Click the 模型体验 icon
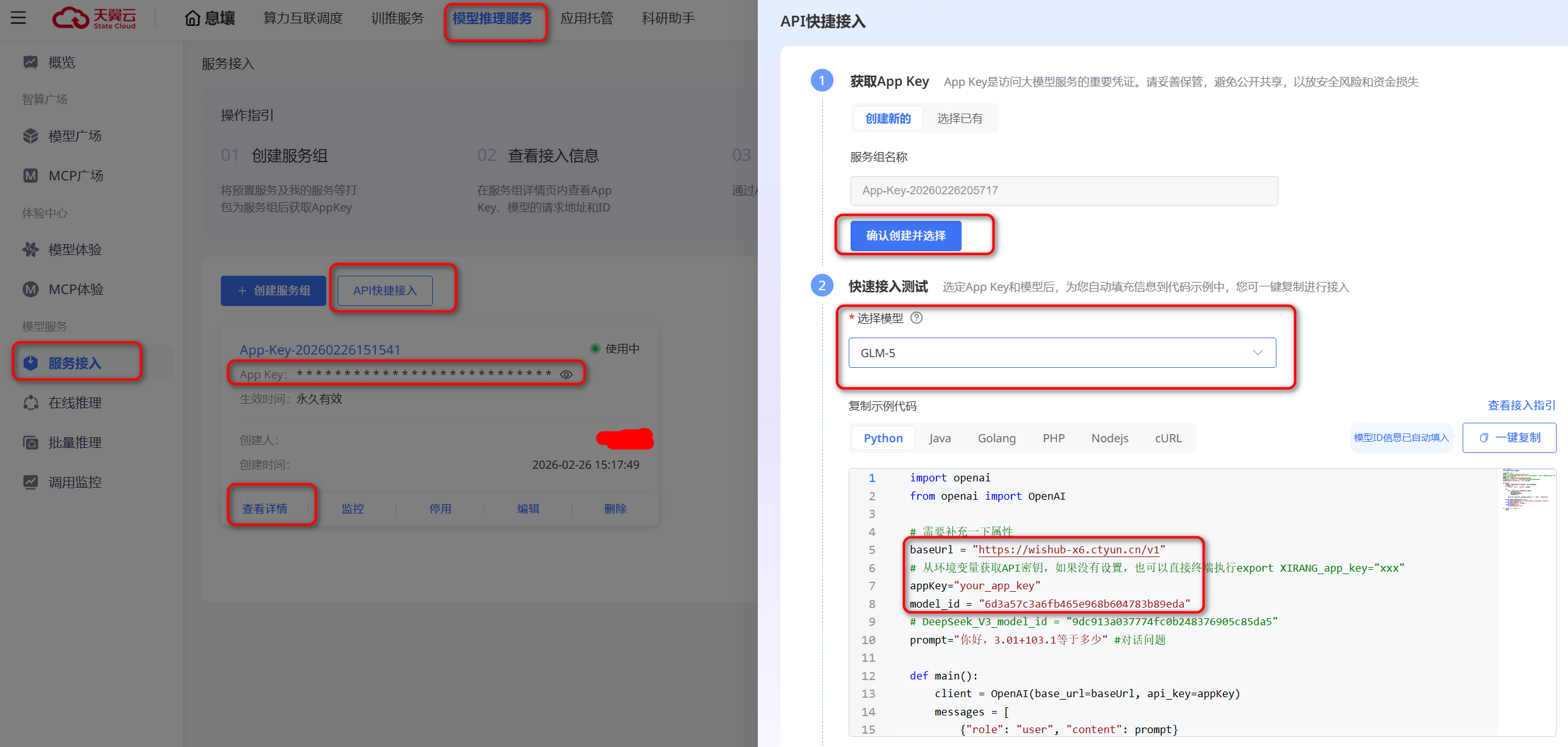 point(30,250)
